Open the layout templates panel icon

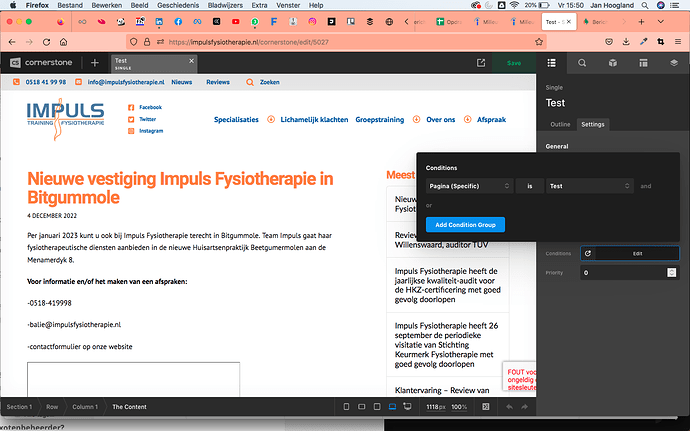coord(643,62)
